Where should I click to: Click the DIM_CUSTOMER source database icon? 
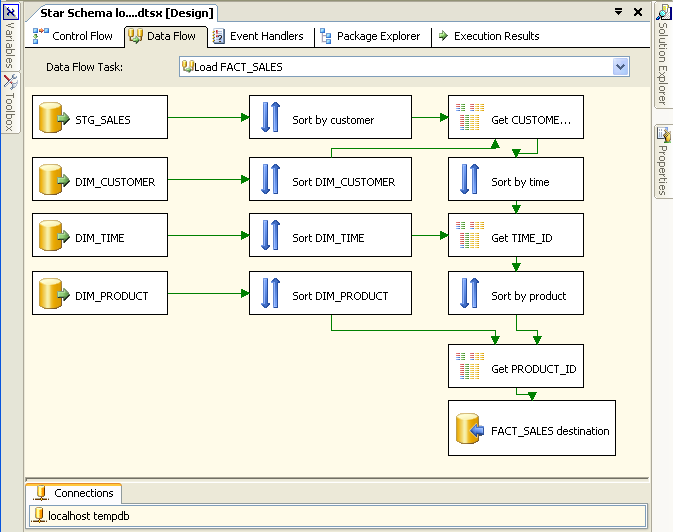coord(54,179)
